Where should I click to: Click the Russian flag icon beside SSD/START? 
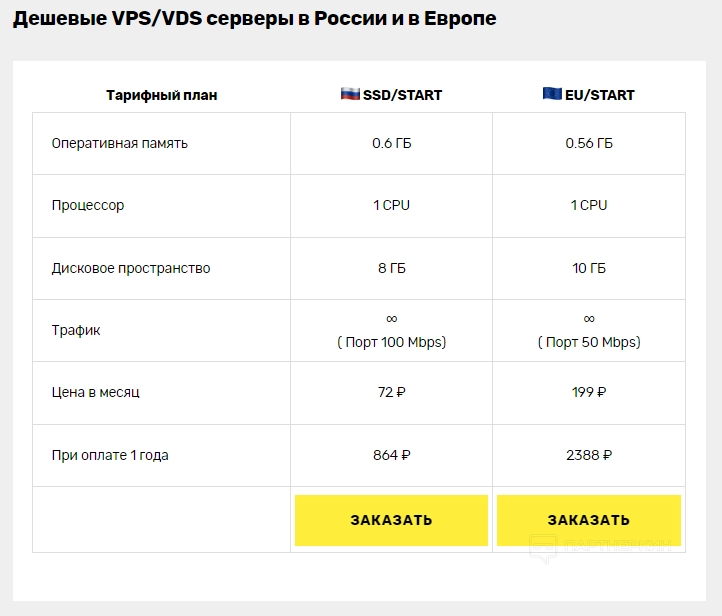(350, 94)
